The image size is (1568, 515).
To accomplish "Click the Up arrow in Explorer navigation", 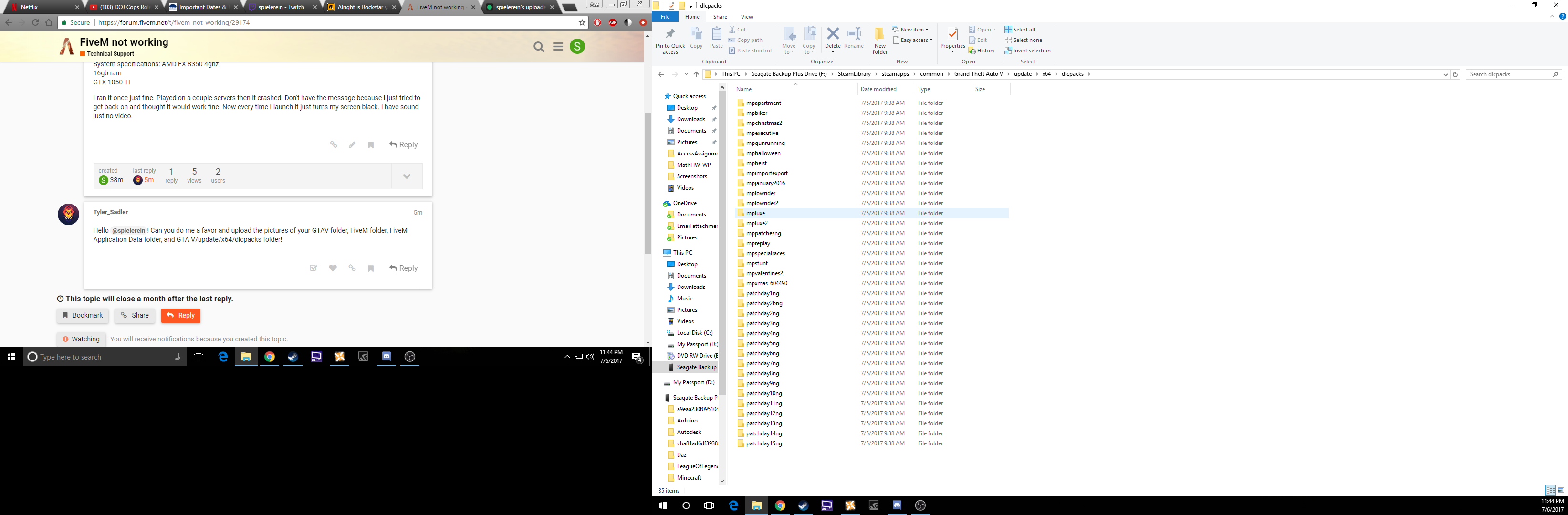I will (x=696, y=74).
